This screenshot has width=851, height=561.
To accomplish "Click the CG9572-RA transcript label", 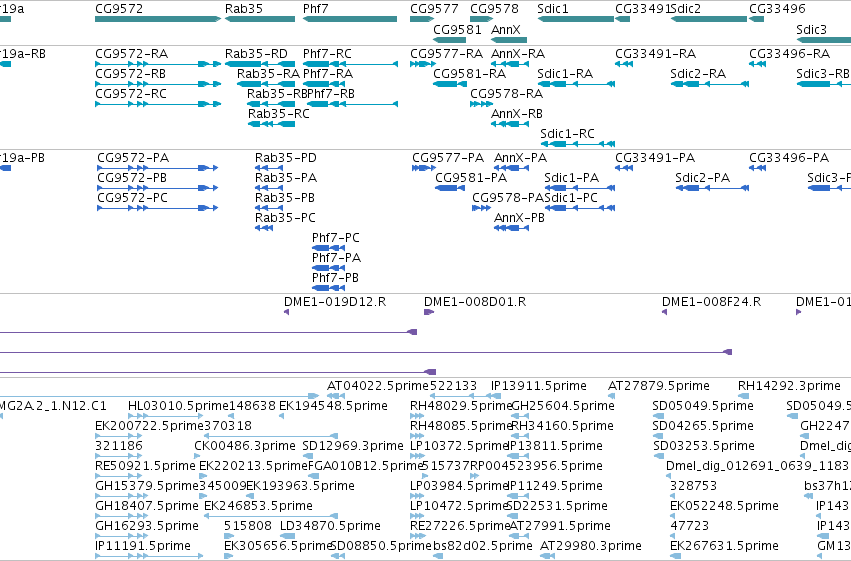I will point(131,54).
